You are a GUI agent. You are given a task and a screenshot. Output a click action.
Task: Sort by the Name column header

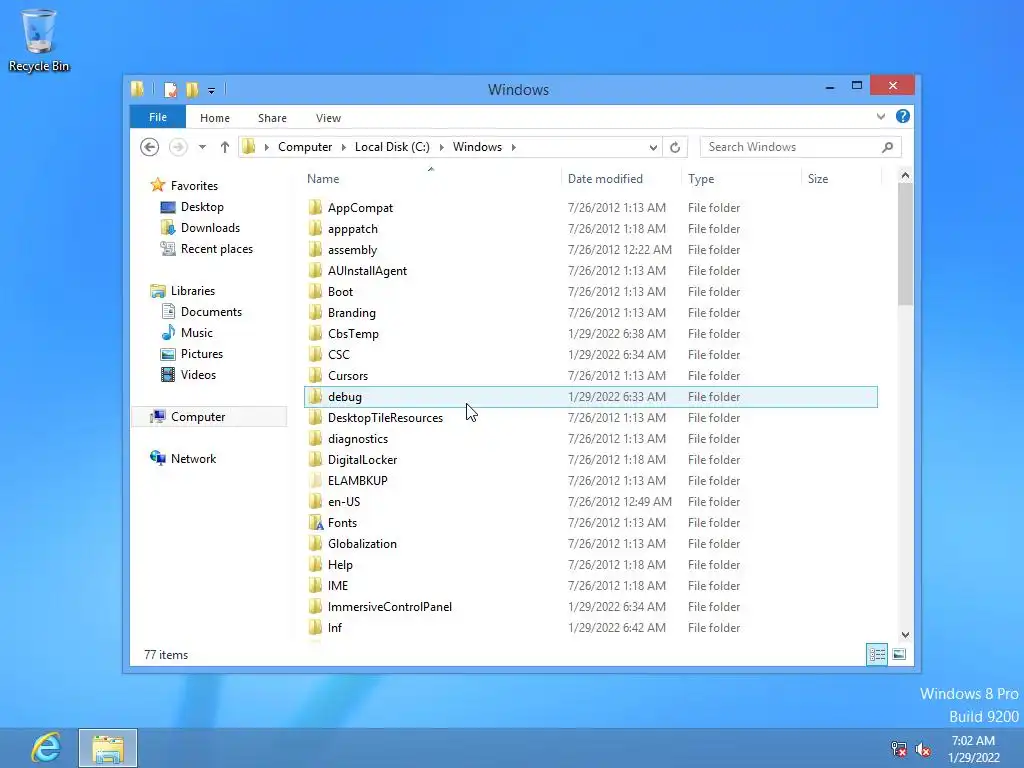[x=323, y=179]
